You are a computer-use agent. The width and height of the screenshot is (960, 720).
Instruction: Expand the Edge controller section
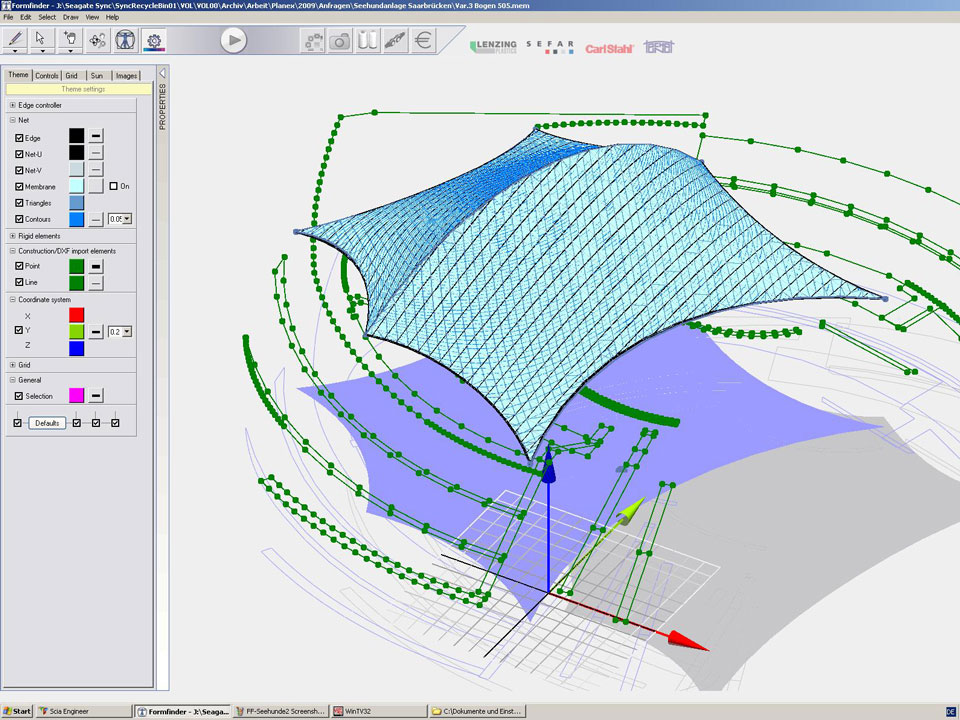(12, 105)
